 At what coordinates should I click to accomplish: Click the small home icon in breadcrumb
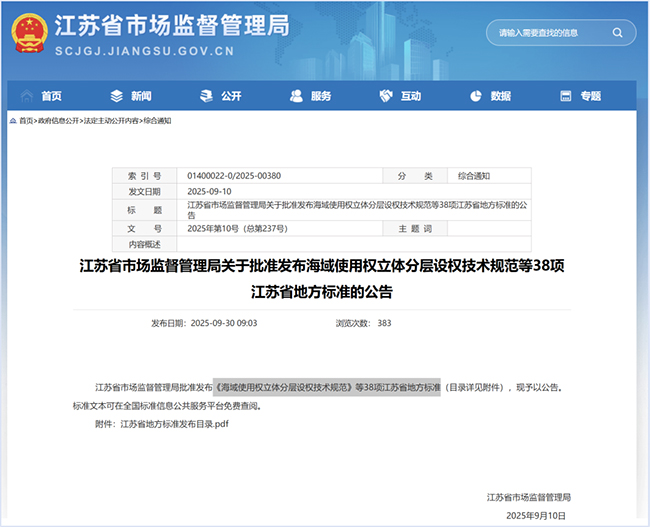[14, 120]
